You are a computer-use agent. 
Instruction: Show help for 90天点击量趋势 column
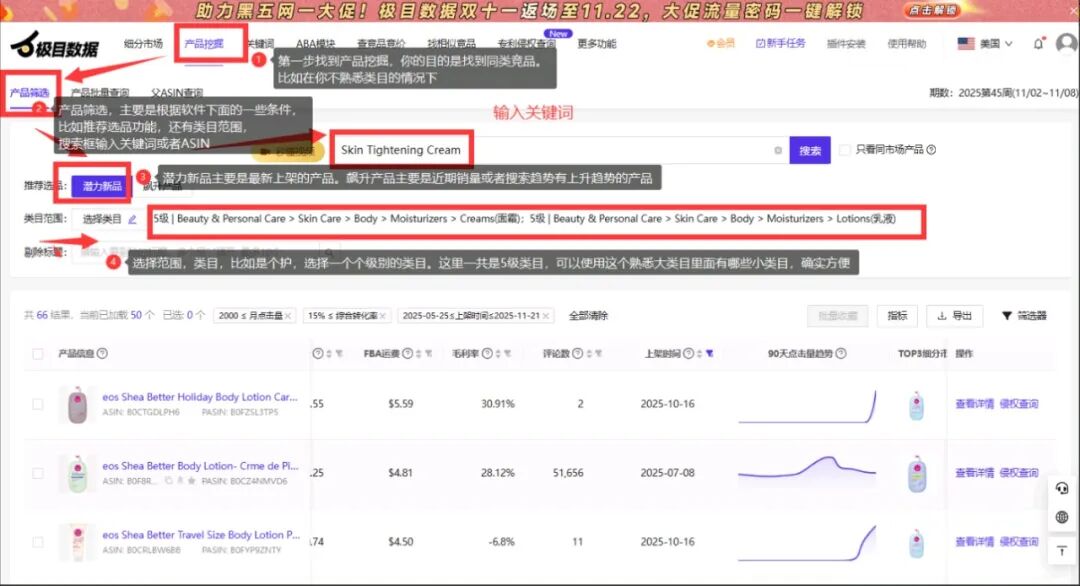click(840, 353)
